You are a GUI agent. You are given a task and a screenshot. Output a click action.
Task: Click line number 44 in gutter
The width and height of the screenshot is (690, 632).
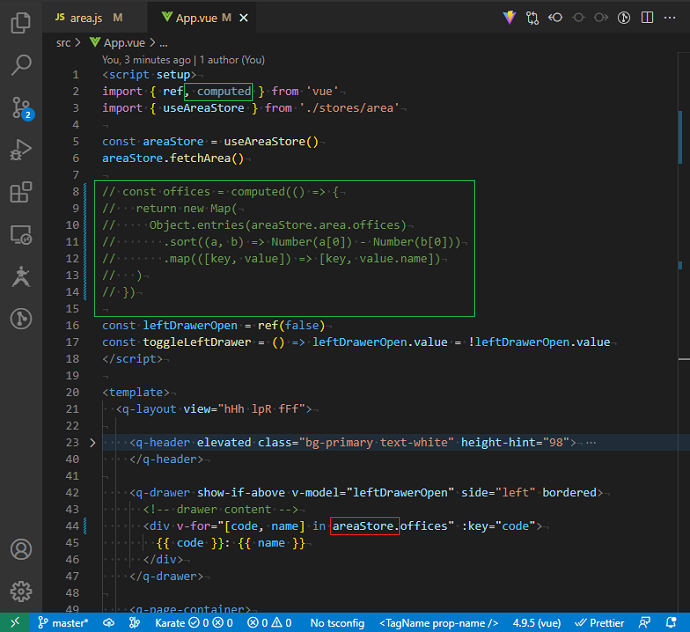[72, 526]
